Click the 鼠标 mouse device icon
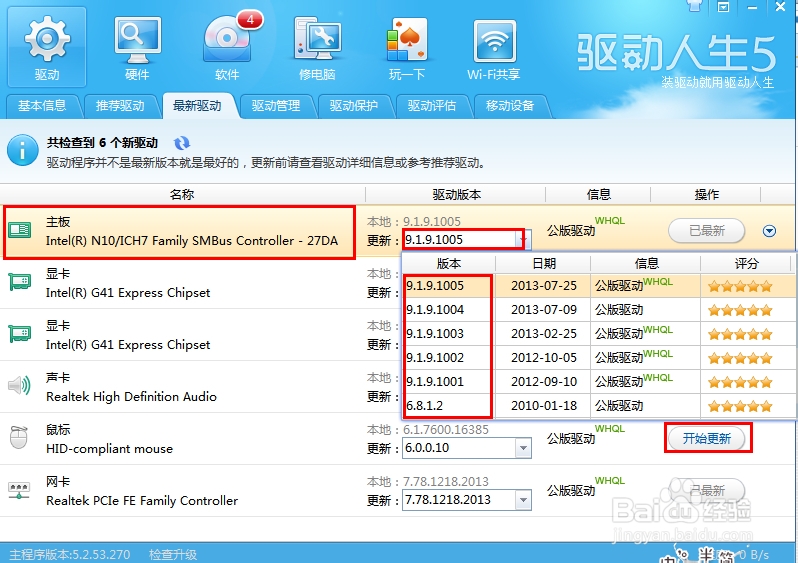 pyautogui.click(x=19, y=438)
